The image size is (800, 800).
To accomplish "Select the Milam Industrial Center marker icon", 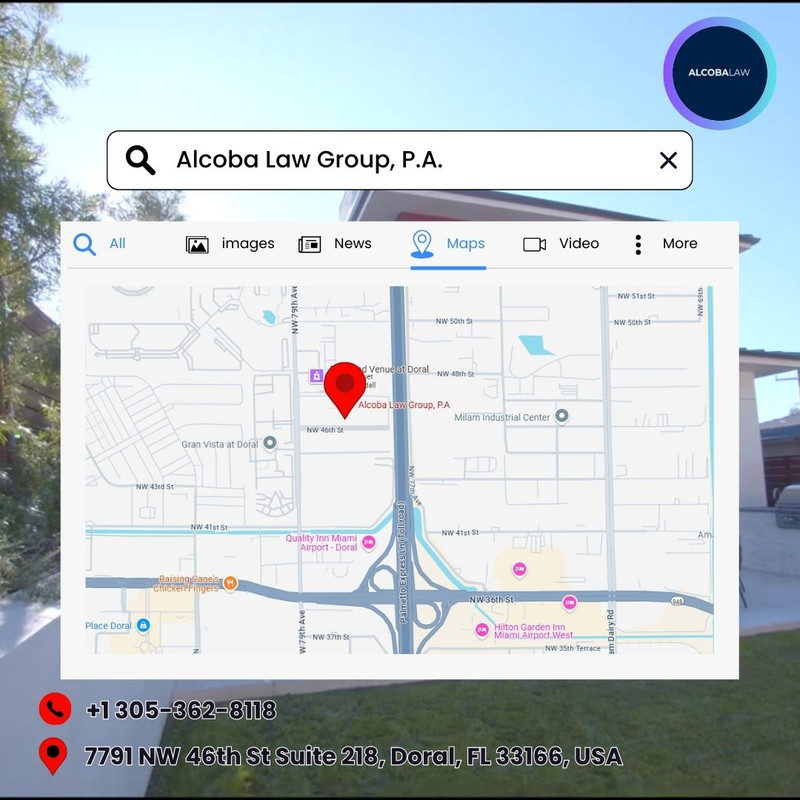I will pos(562,416).
